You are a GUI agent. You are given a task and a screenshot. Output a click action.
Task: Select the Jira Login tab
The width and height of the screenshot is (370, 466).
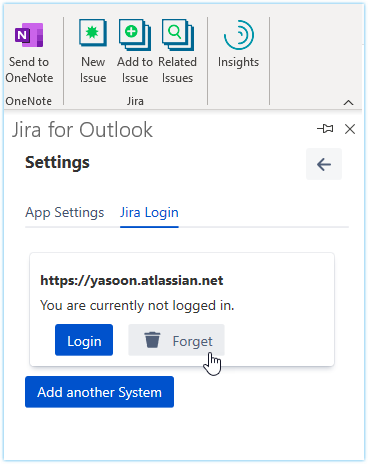point(149,213)
